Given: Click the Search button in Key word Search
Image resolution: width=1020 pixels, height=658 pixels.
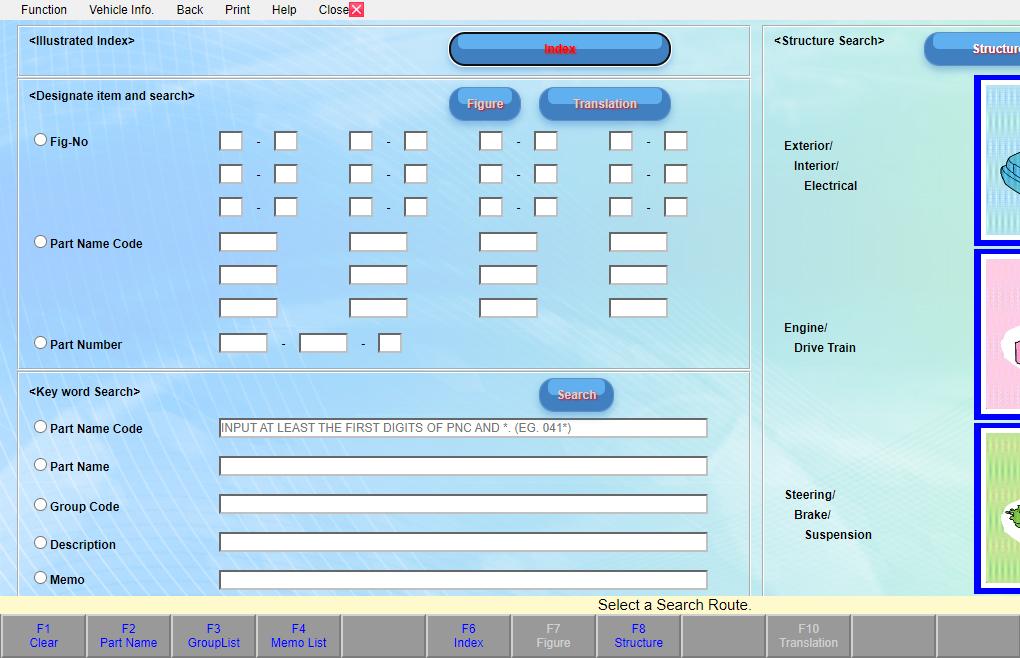Looking at the screenshot, I should (x=576, y=394).
